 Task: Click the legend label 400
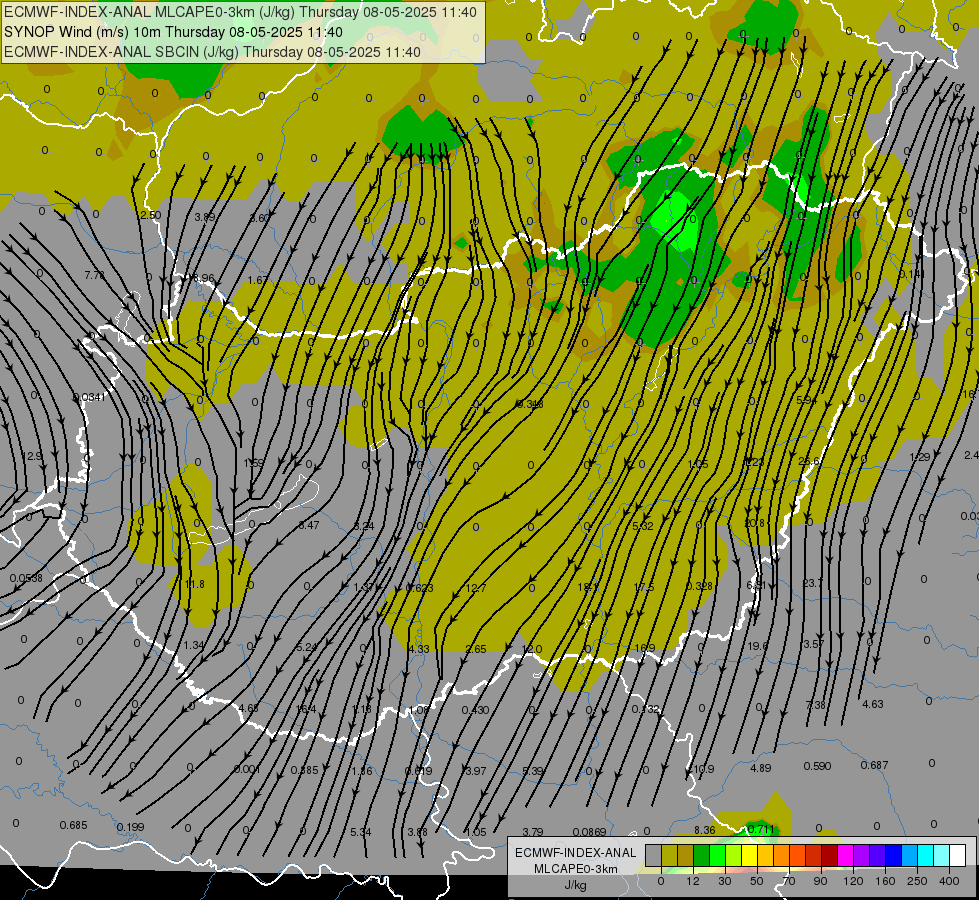pos(949,881)
